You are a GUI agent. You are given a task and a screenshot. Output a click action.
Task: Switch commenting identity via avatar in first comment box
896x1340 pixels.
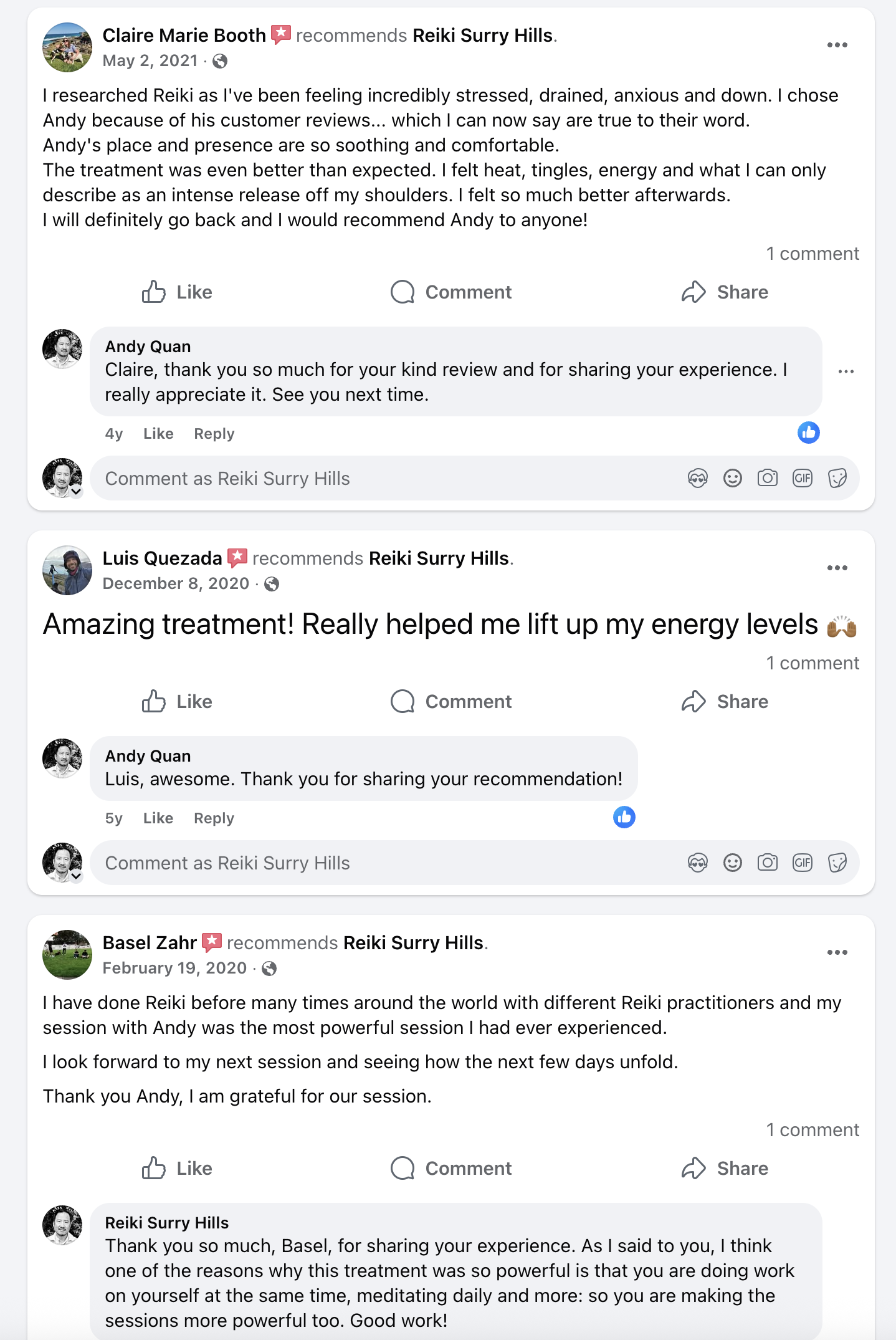[63, 479]
